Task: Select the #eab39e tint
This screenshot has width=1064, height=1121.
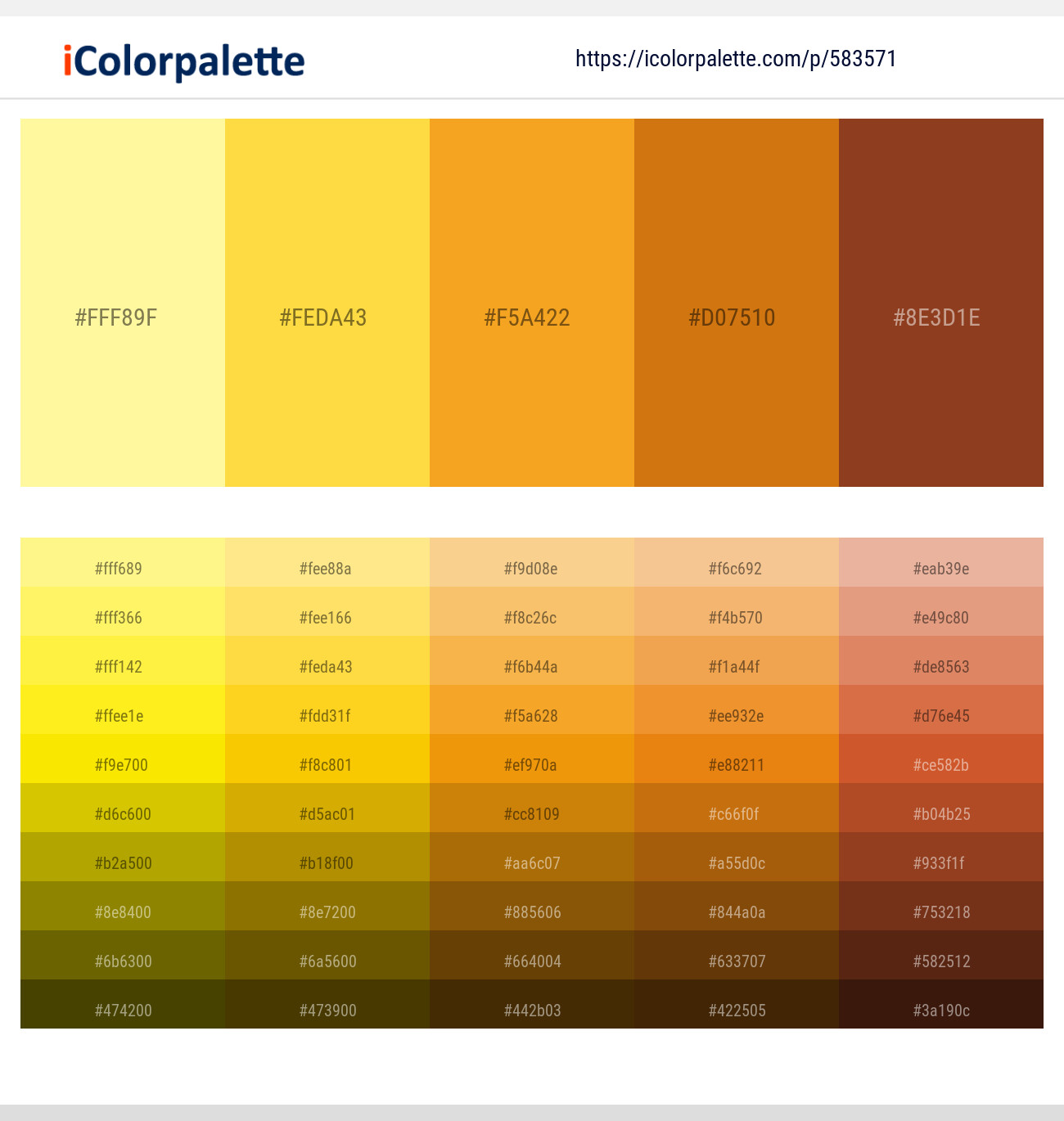Action: click(940, 568)
